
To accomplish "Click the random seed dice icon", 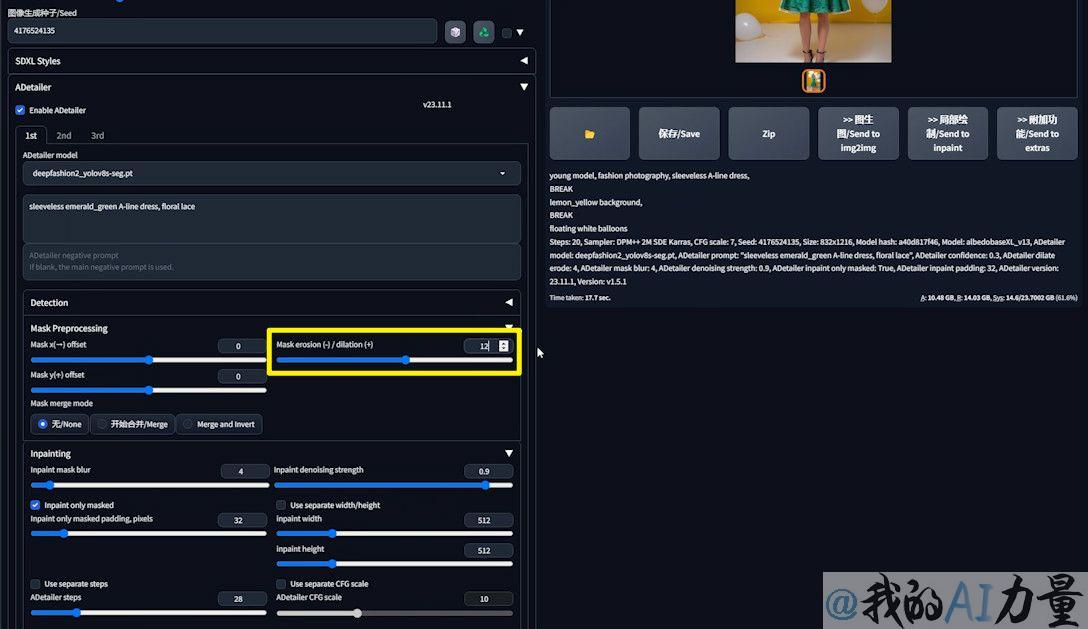I will pyautogui.click(x=455, y=32).
